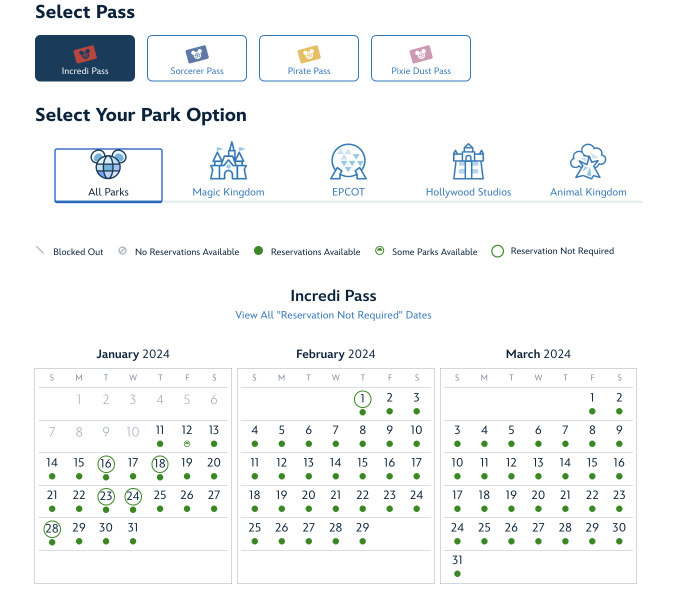Viewport: 680px width, 600px height.
Task: Pick the Animal Kingdom tree icon
Action: (x=588, y=162)
